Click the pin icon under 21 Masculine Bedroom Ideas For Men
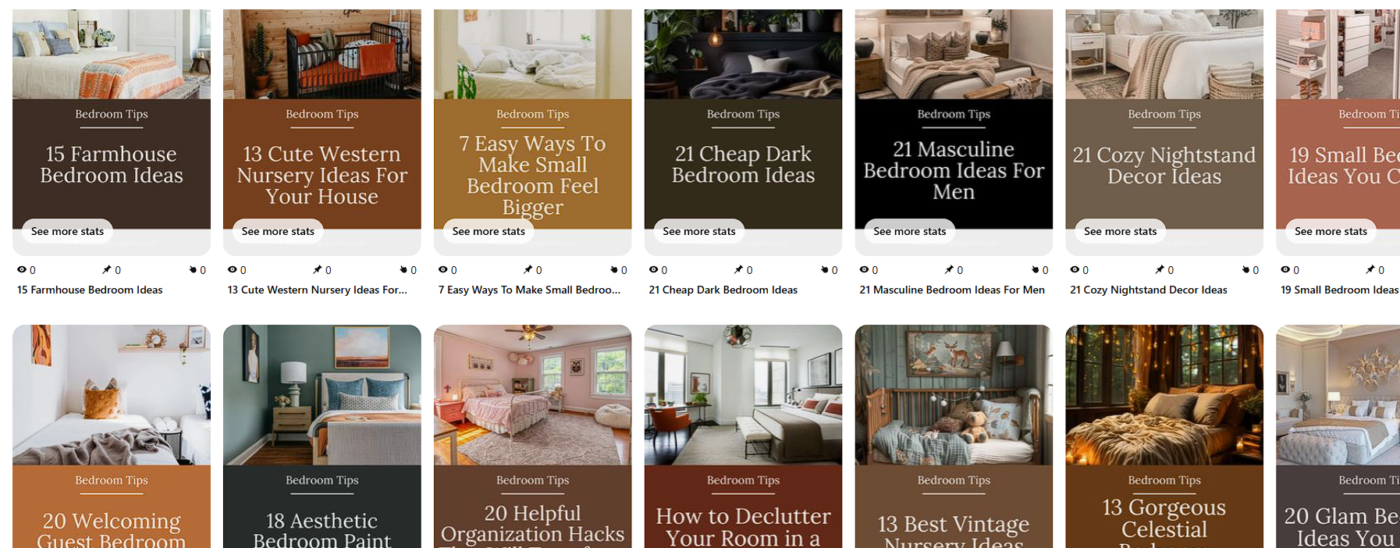The width and height of the screenshot is (1400, 548). (949, 270)
